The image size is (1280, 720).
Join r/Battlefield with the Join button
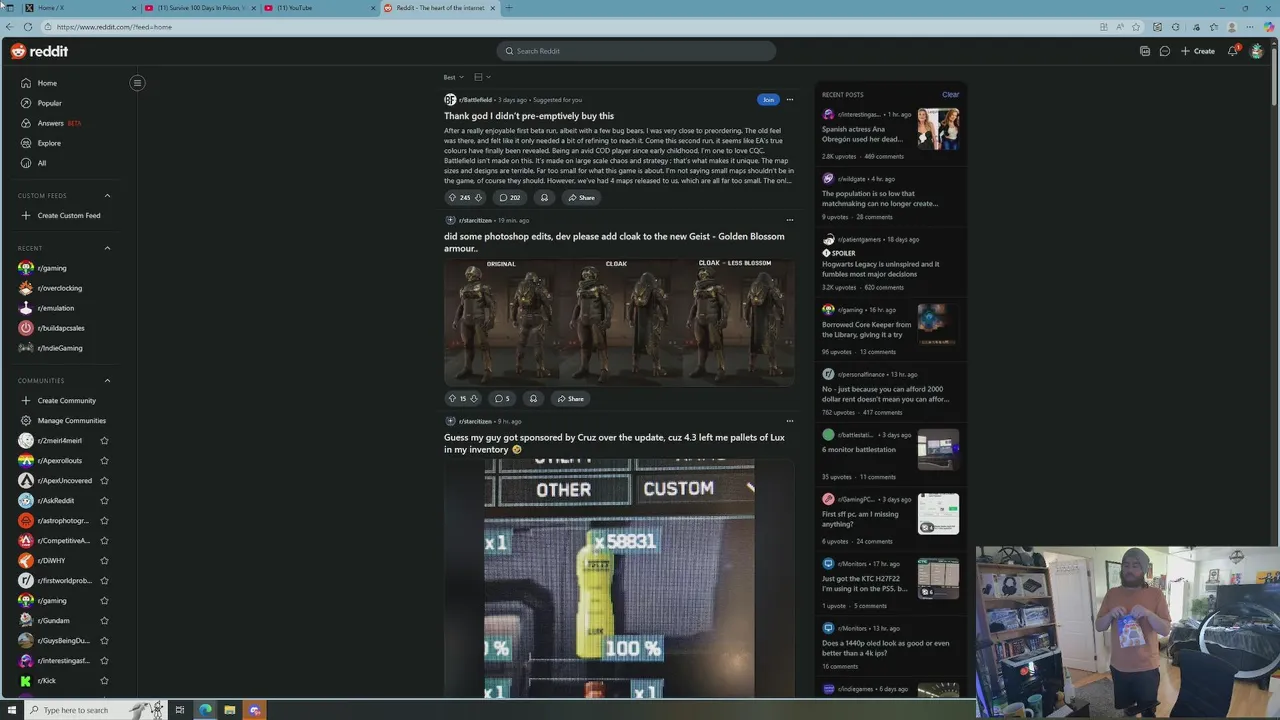(768, 100)
